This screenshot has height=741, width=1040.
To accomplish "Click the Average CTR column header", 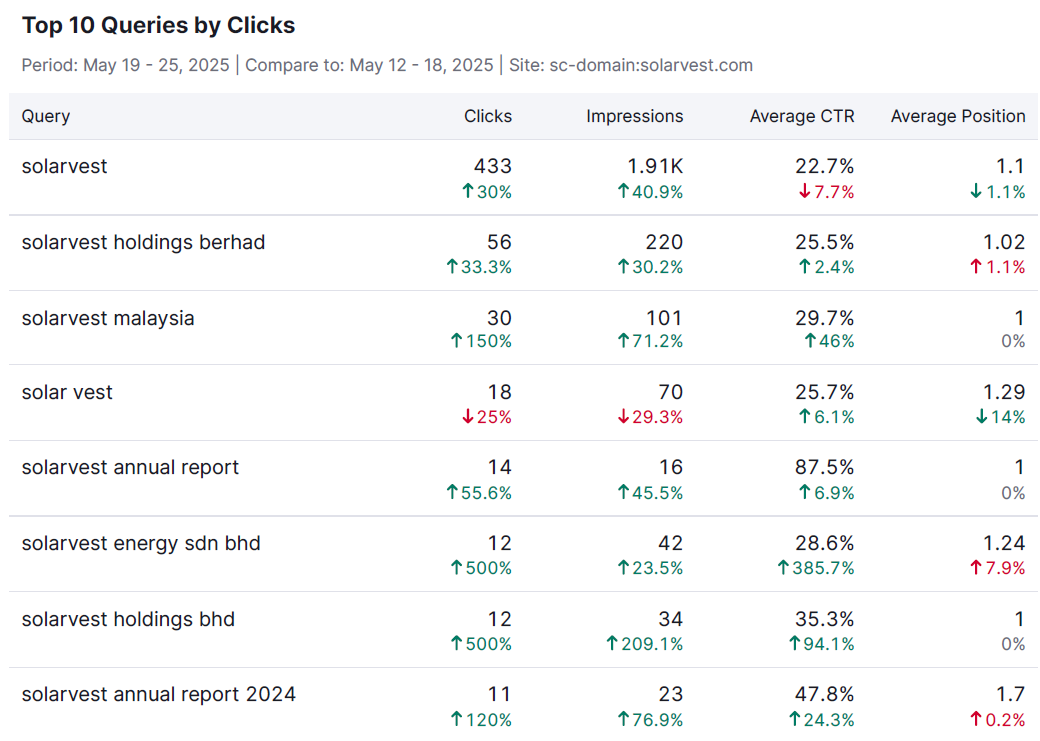I will click(x=802, y=116).
